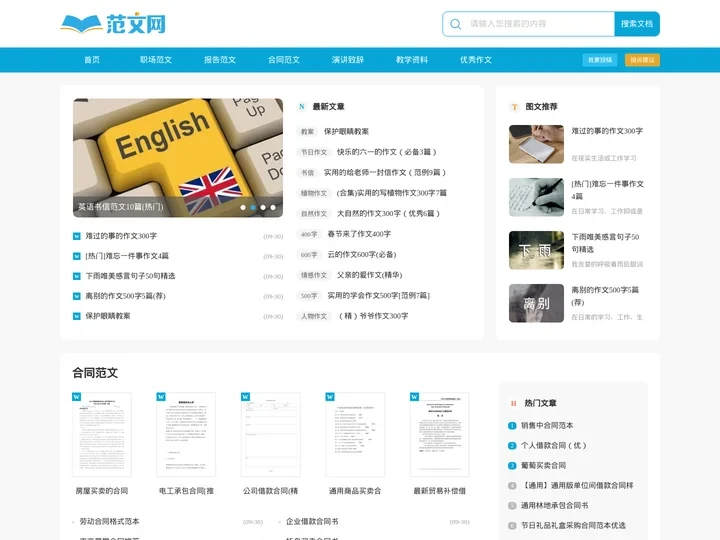Click the 节日作文 category tag

pyautogui.click(x=314, y=152)
